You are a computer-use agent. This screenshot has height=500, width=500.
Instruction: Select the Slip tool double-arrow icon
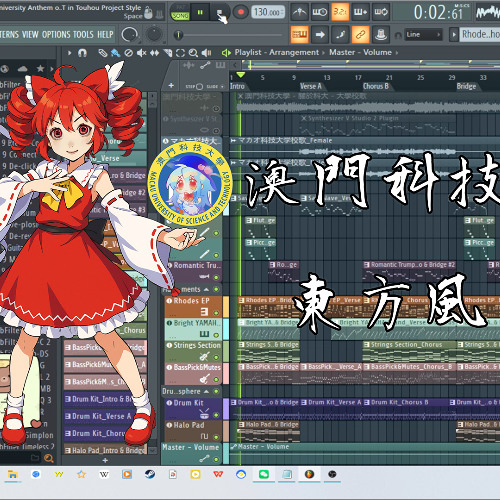[154, 53]
